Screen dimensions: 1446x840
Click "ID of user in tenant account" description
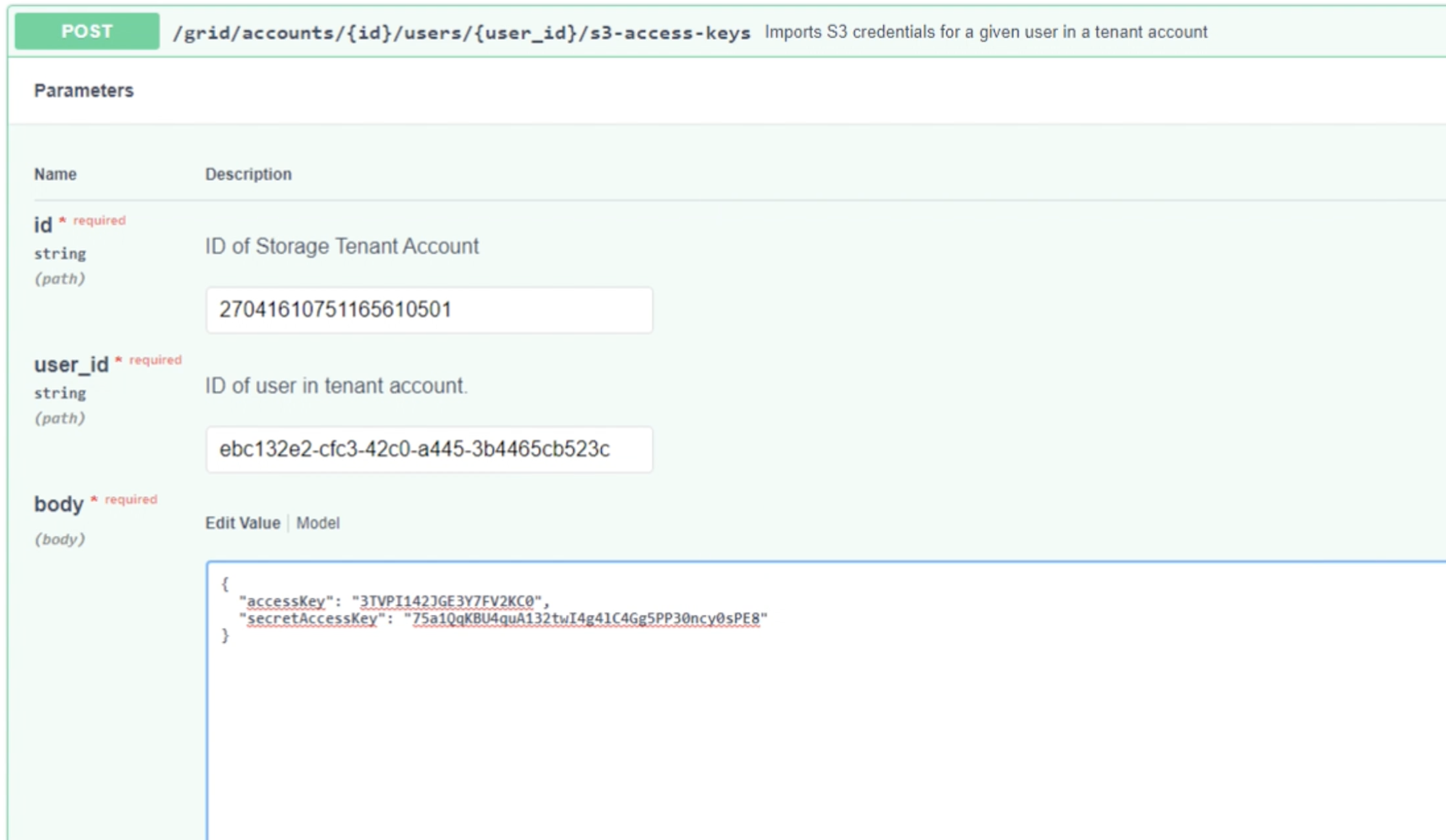pyautogui.click(x=336, y=386)
